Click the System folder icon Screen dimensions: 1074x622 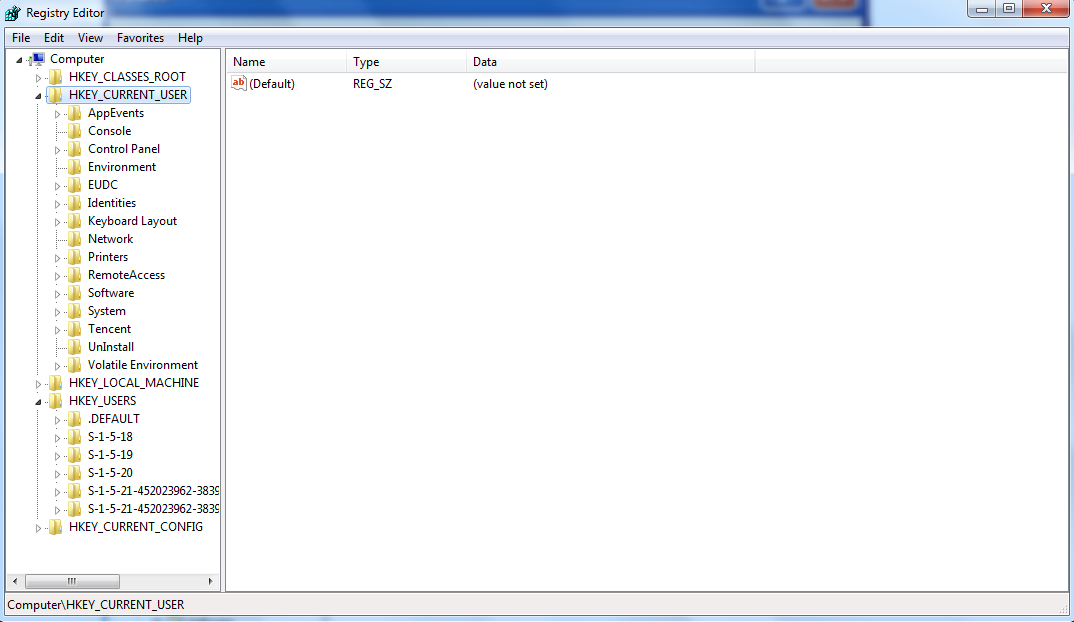coord(75,311)
